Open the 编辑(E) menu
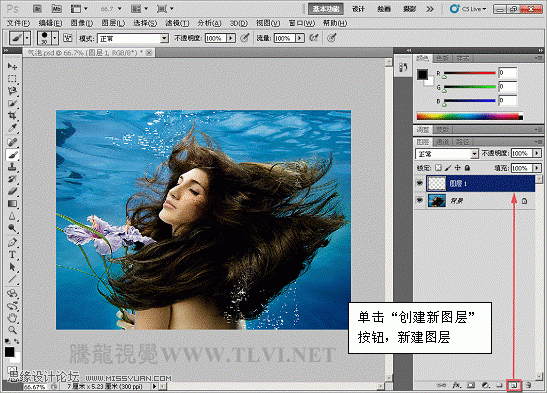The width and height of the screenshot is (547, 393). coord(50,23)
